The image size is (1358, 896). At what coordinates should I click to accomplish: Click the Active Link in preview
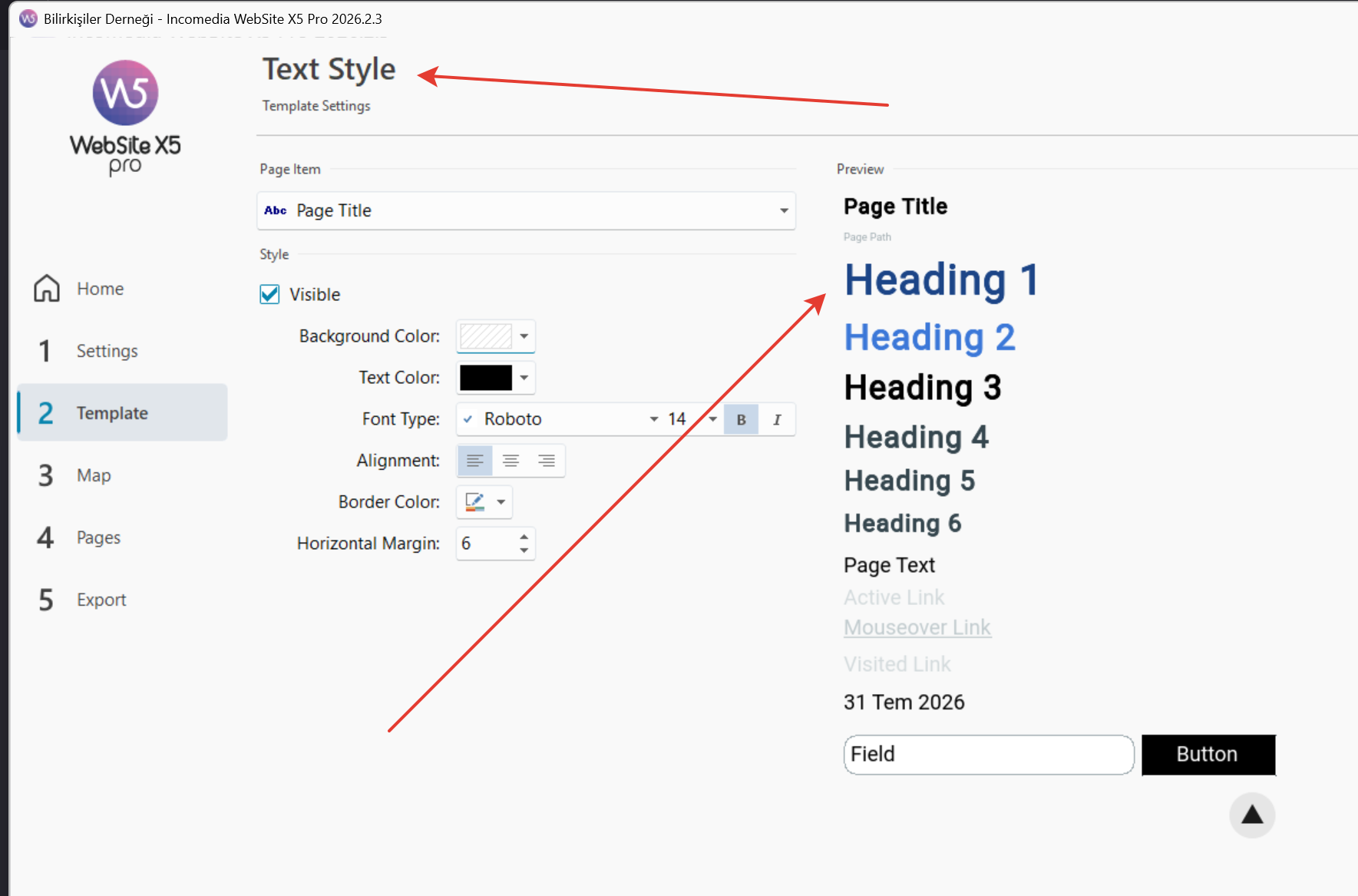tap(894, 597)
